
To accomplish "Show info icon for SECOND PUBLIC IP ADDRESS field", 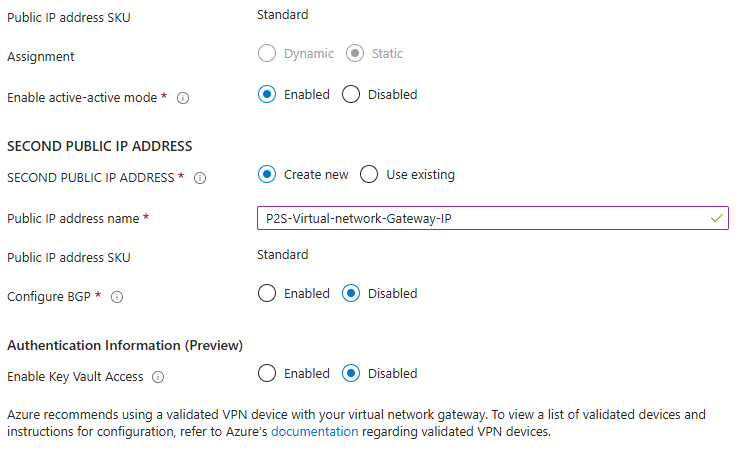I will click(x=200, y=178).
